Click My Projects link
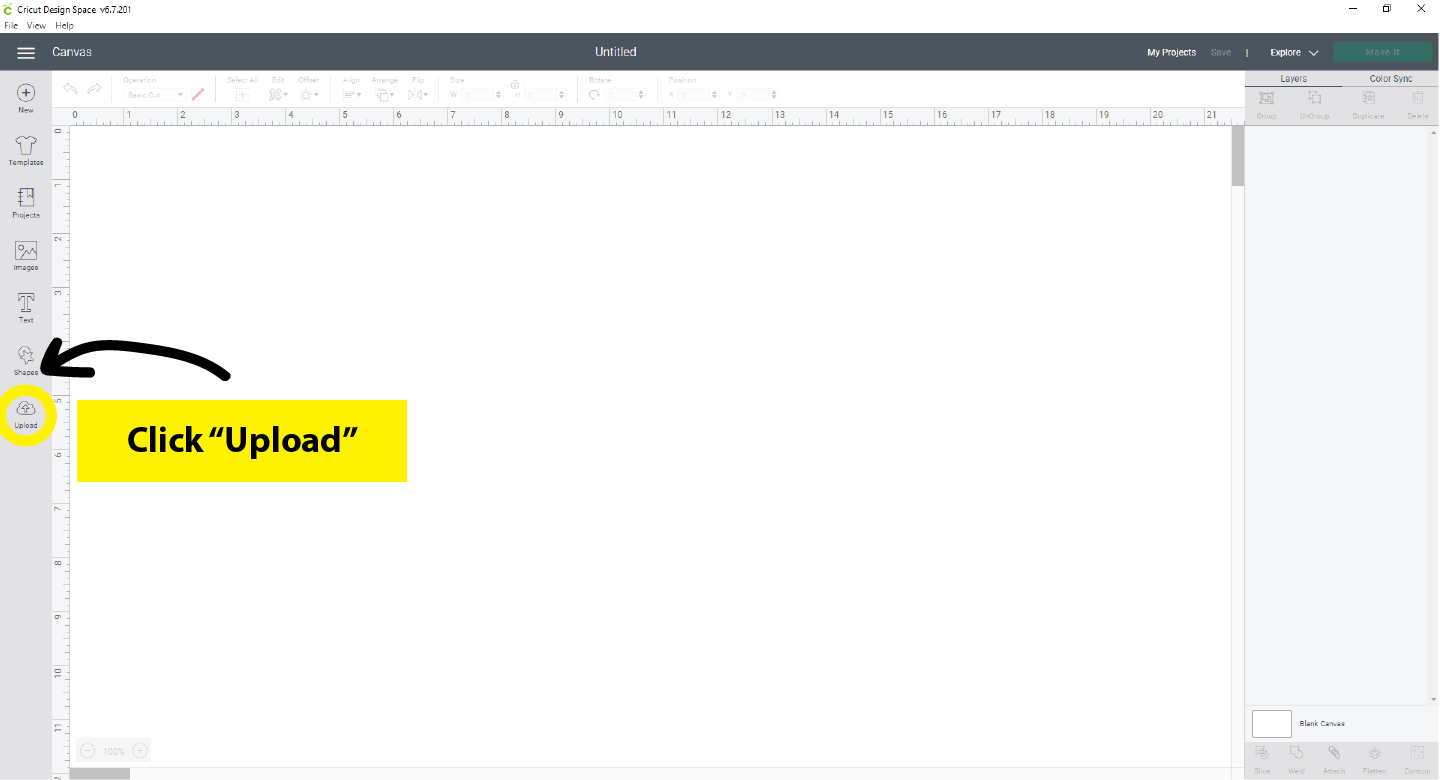The image size is (1440, 780). [1171, 52]
